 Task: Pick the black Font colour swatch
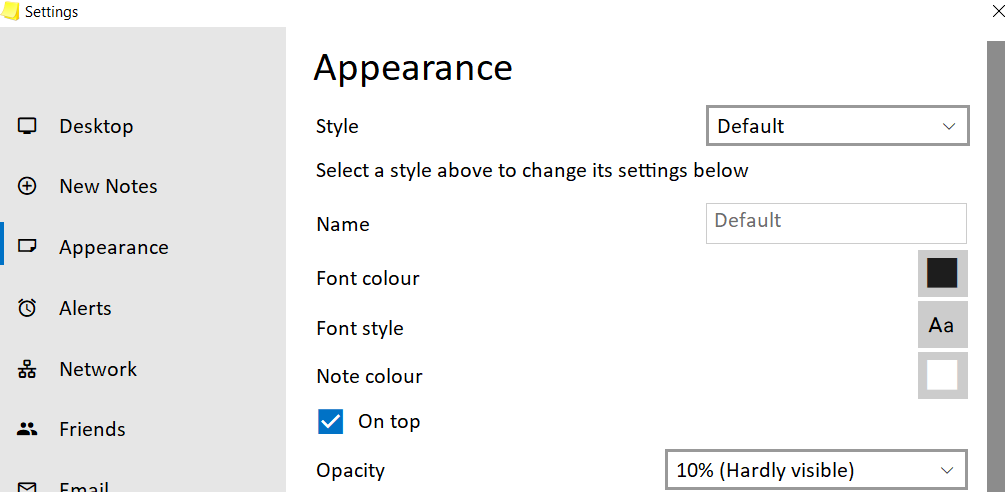point(942,274)
